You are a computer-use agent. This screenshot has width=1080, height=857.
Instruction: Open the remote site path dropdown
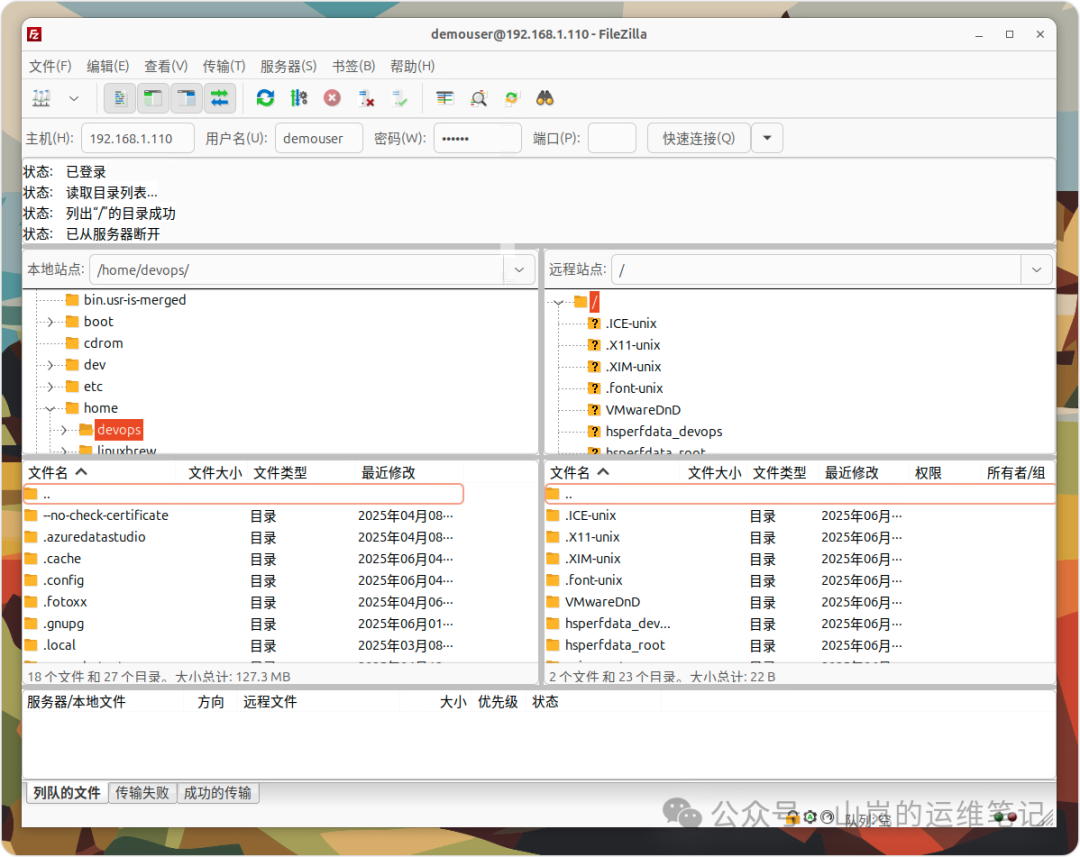[1036, 269]
